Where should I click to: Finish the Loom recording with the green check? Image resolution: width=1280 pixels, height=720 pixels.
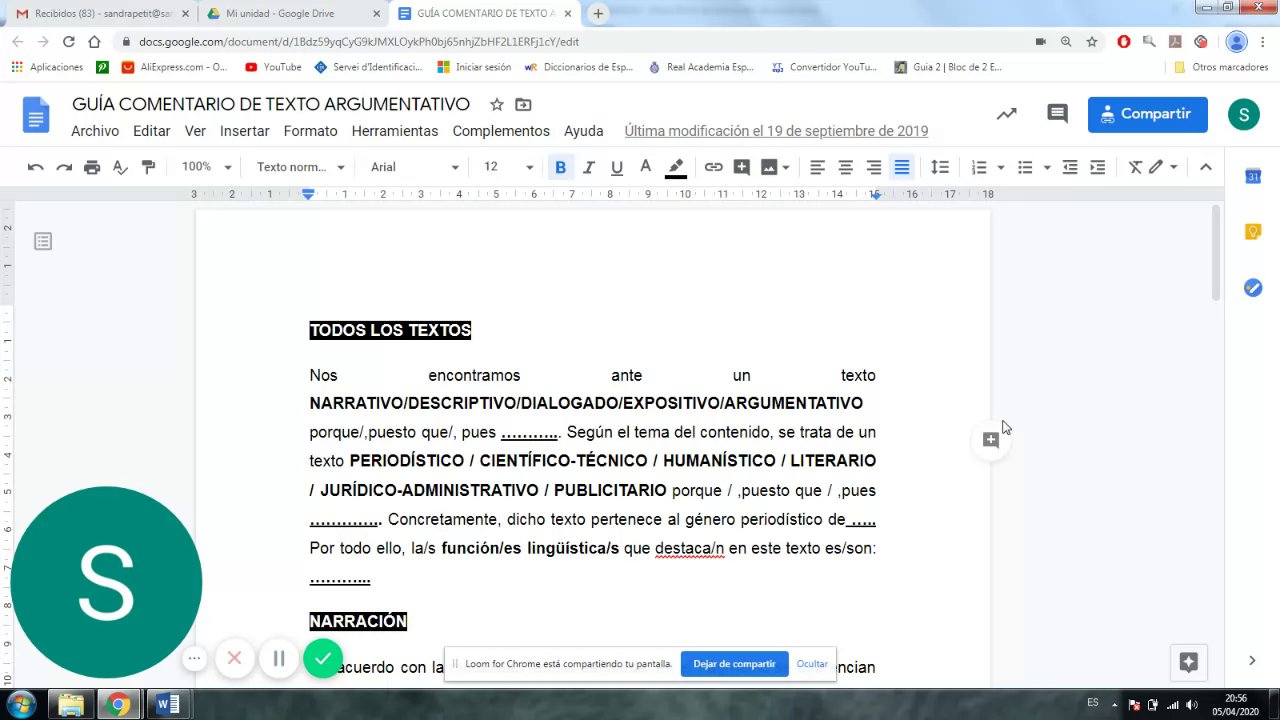click(x=323, y=659)
